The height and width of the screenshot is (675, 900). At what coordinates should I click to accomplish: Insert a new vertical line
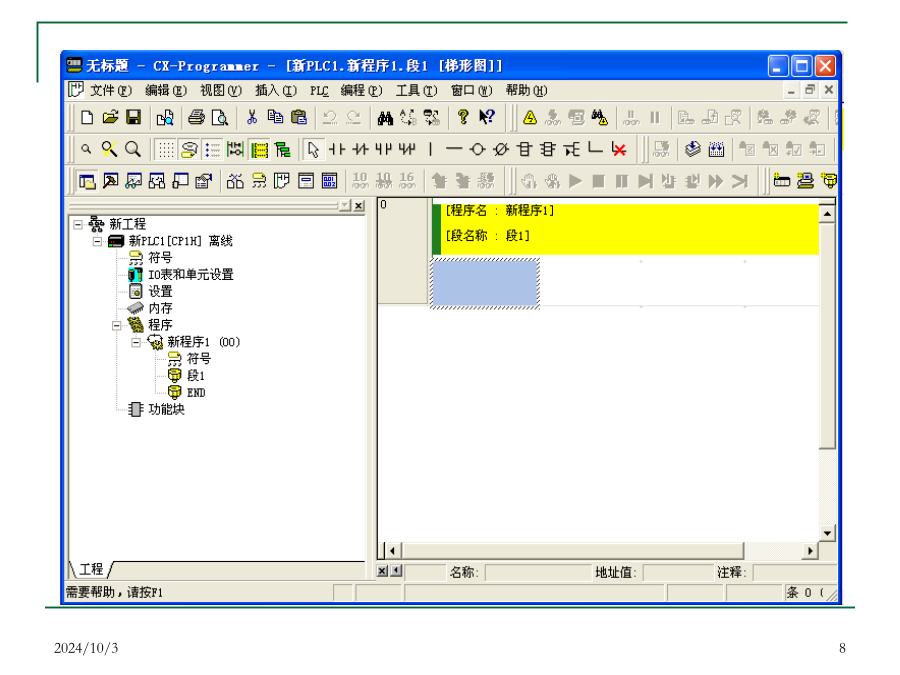coord(430,150)
